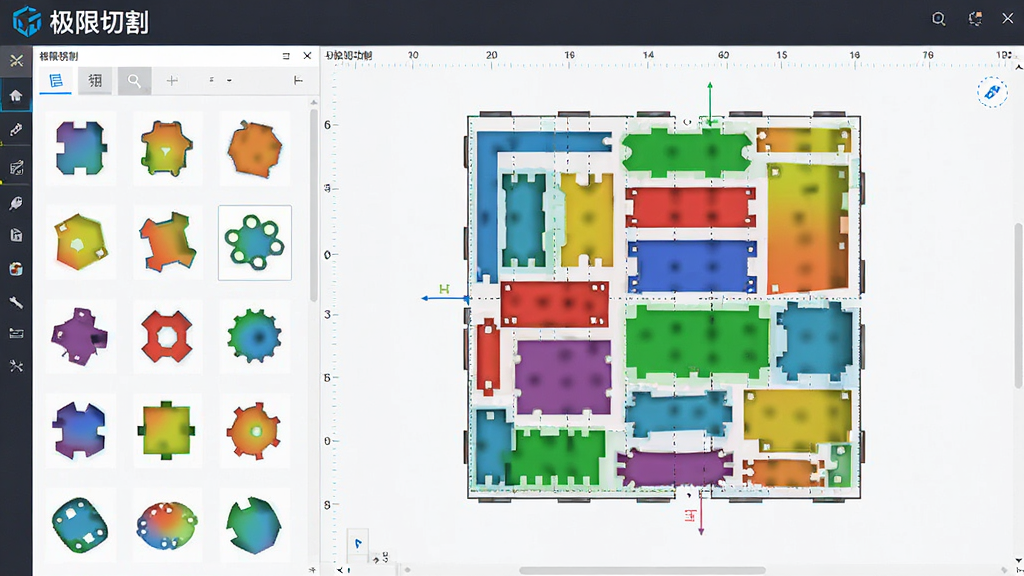This screenshot has height=576, width=1024.
Task: Select the single wrench tool in sidebar
Action: coord(16,302)
